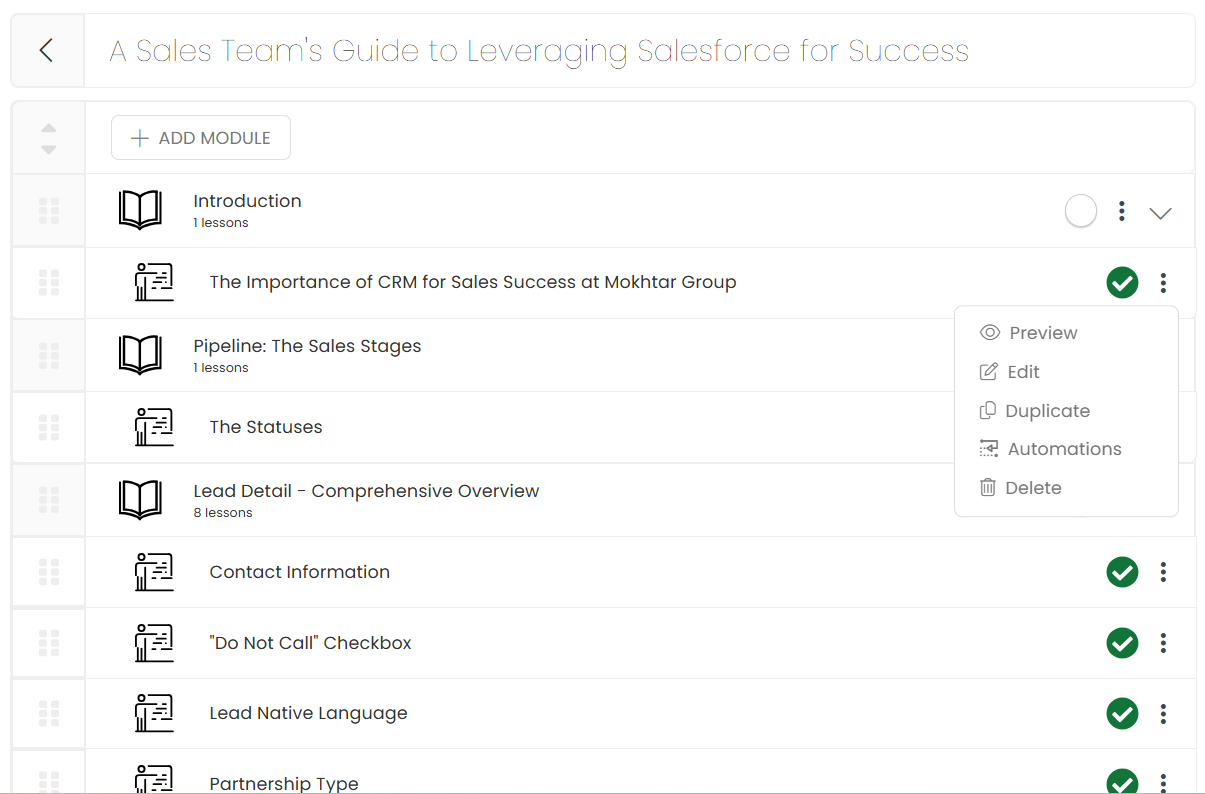
Task: Toggle green checkmark on Lead Native Language
Action: click(x=1122, y=714)
